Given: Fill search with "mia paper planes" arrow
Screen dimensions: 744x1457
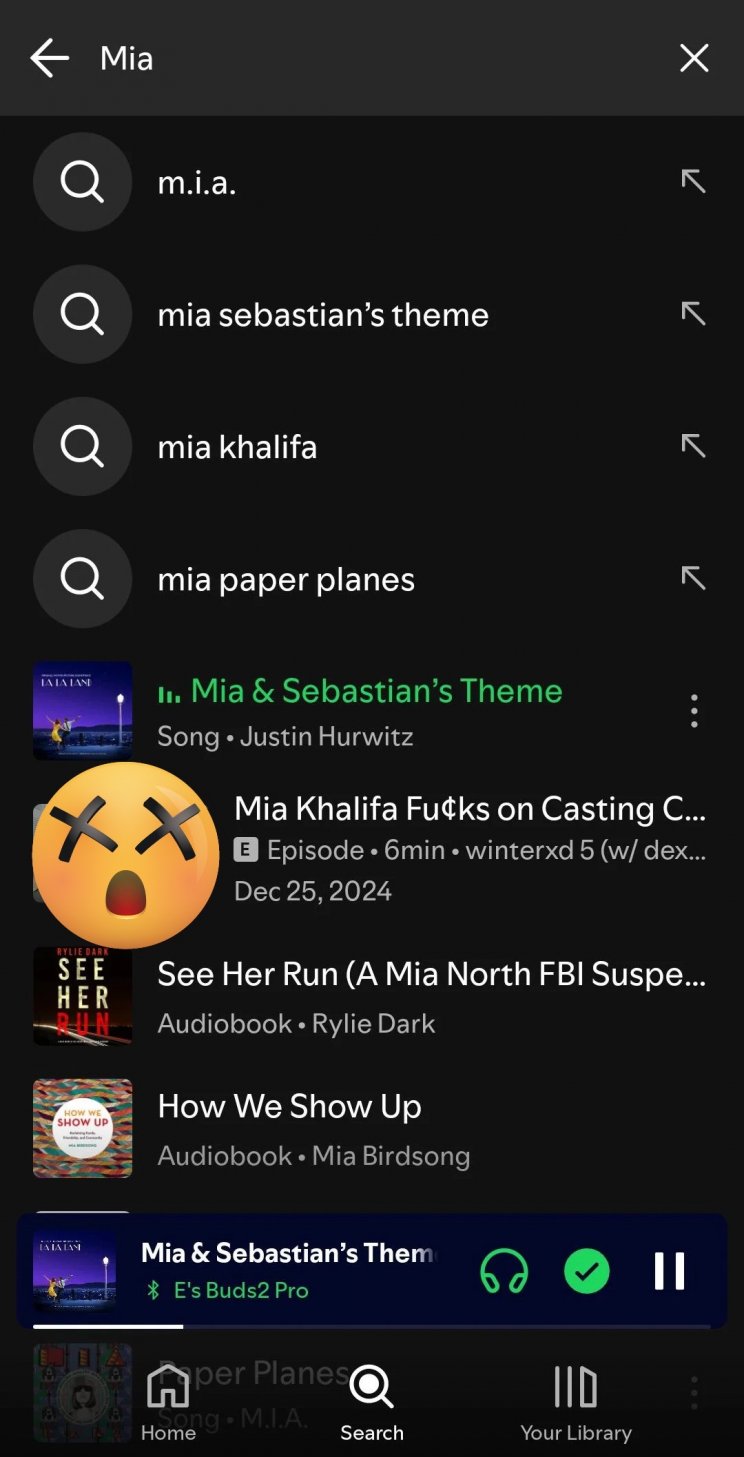Looking at the screenshot, I should (693, 578).
